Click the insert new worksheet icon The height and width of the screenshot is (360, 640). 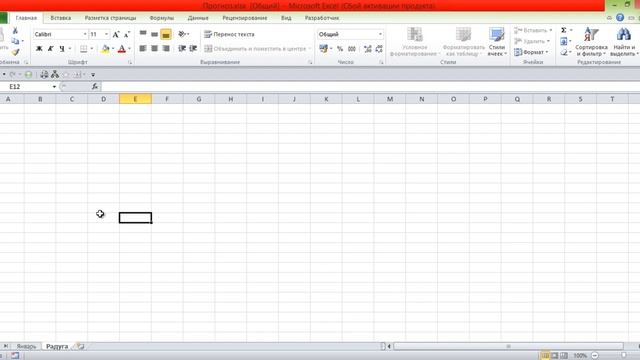coord(80,346)
